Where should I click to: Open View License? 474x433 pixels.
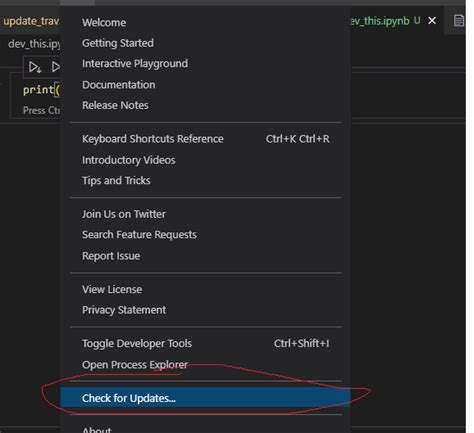coord(205,289)
